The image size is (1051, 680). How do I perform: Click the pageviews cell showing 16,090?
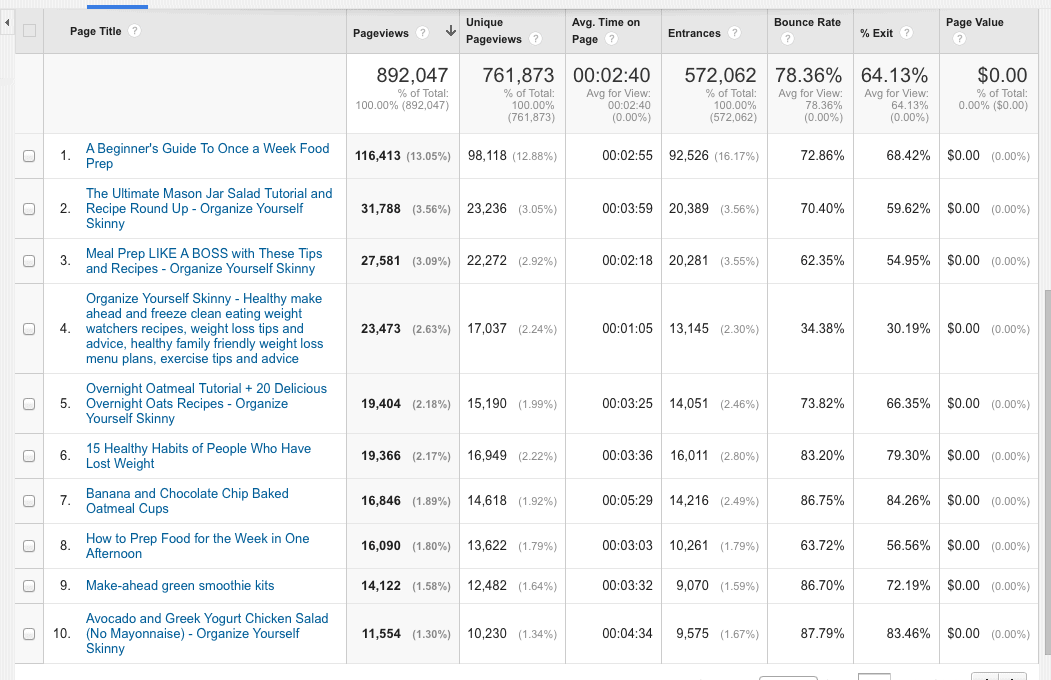click(381, 546)
